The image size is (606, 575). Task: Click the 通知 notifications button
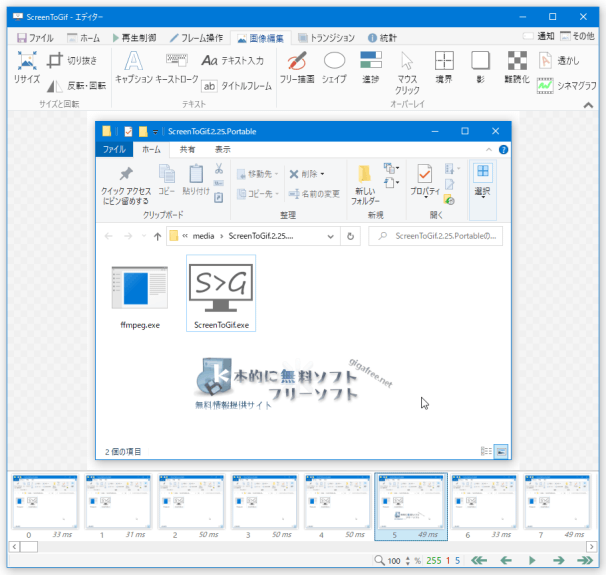coord(539,37)
